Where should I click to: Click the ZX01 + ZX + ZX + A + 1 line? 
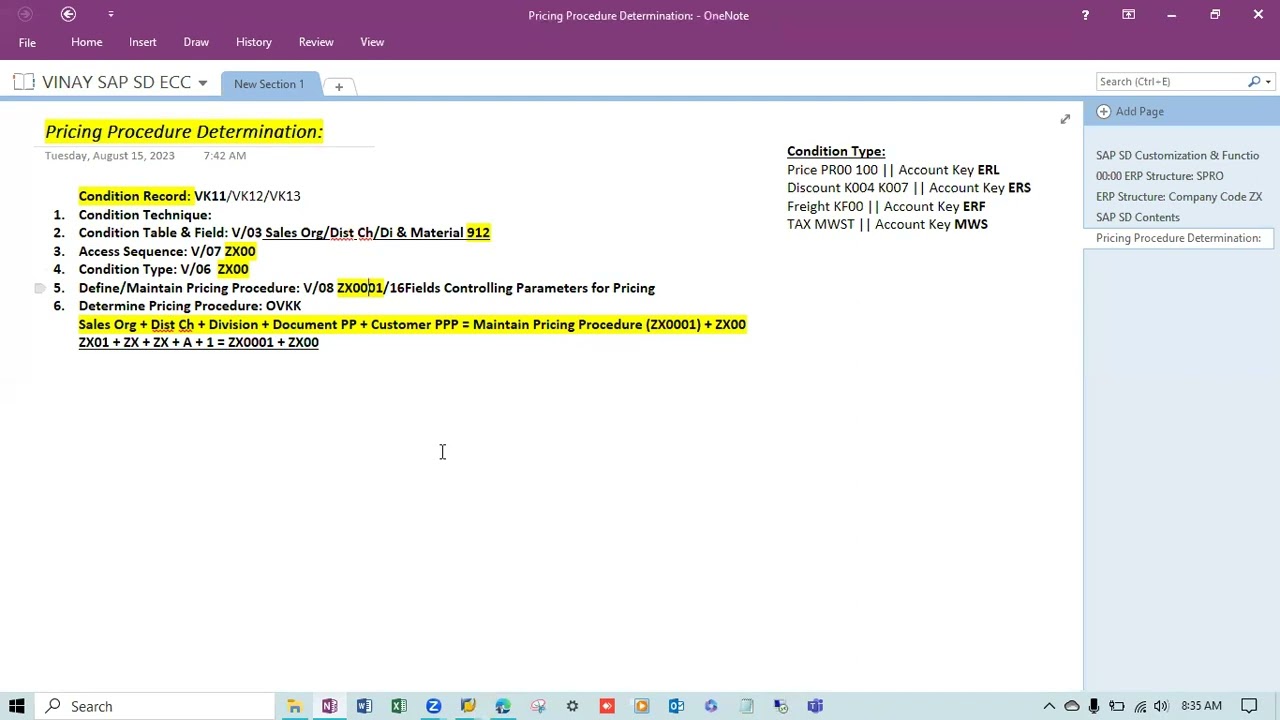pos(199,342)
